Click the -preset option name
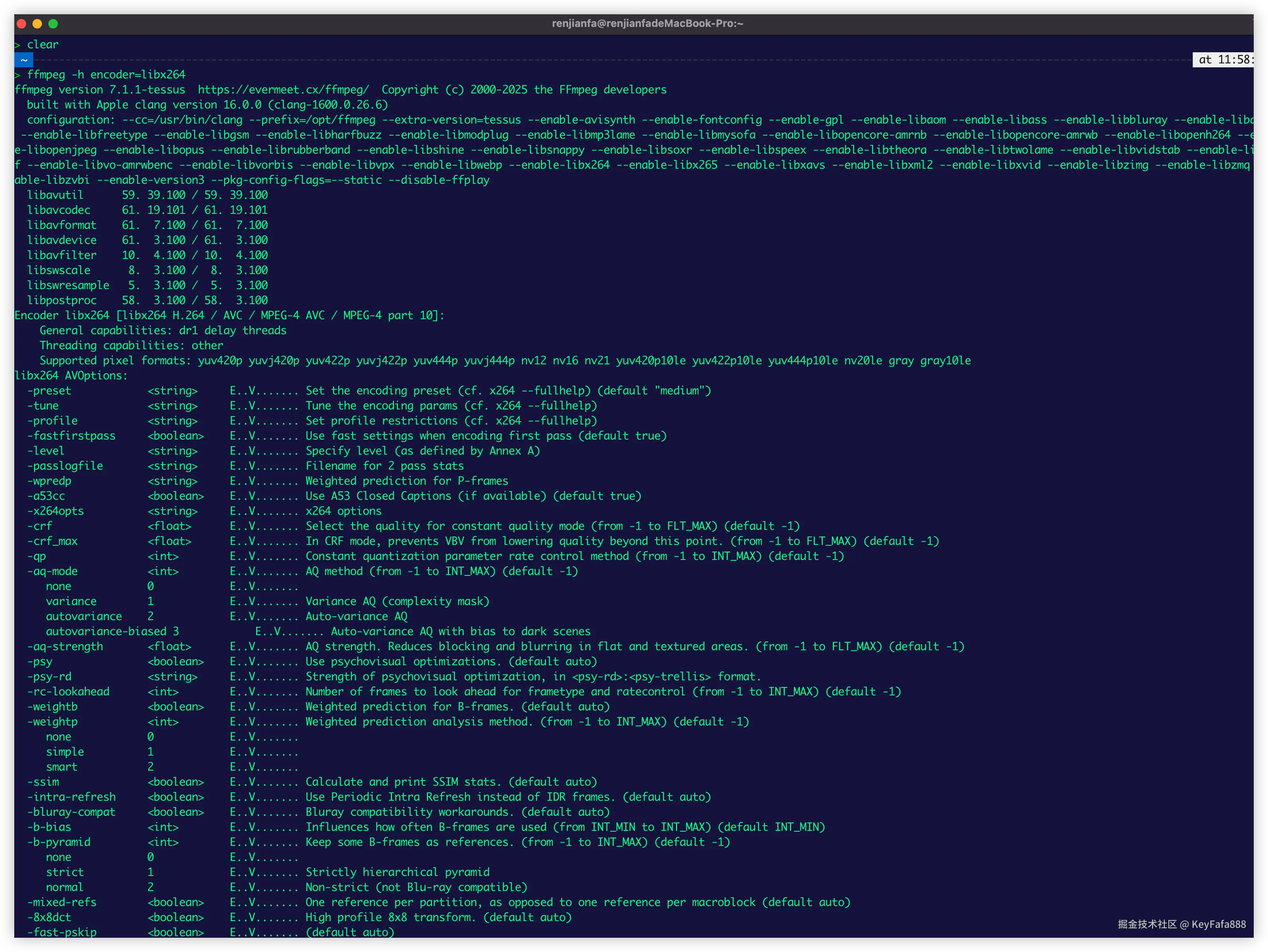1268x952 pixels. (x=49, y=390)
